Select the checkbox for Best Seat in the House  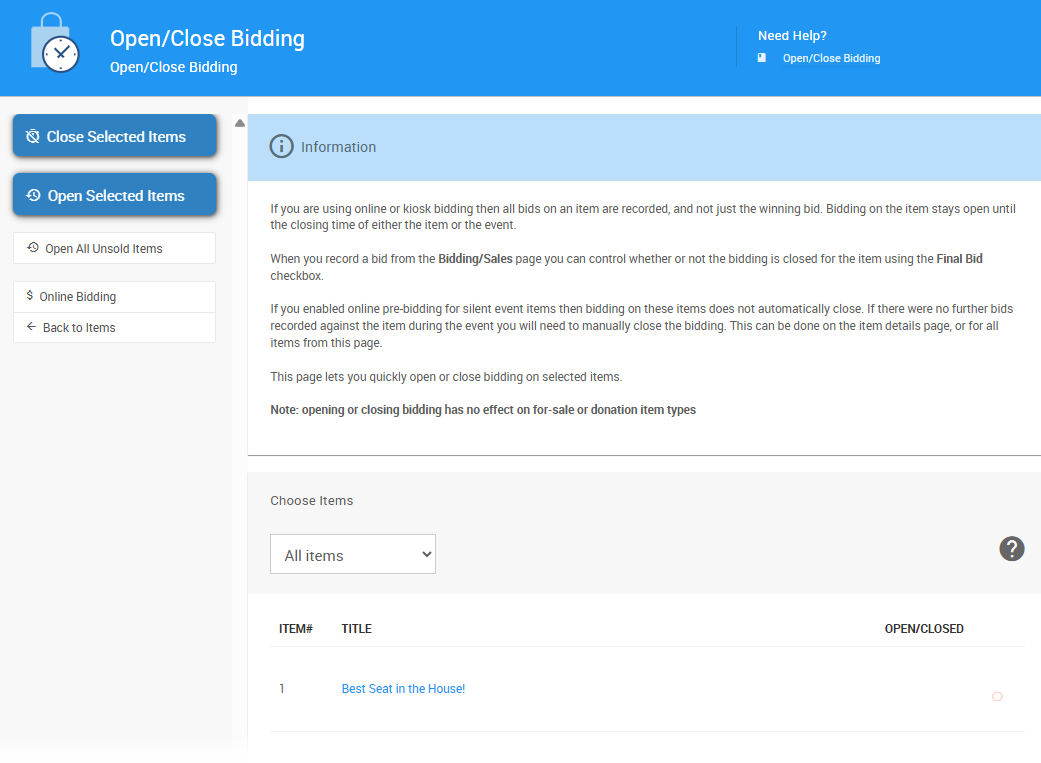(x=997, y=696)
